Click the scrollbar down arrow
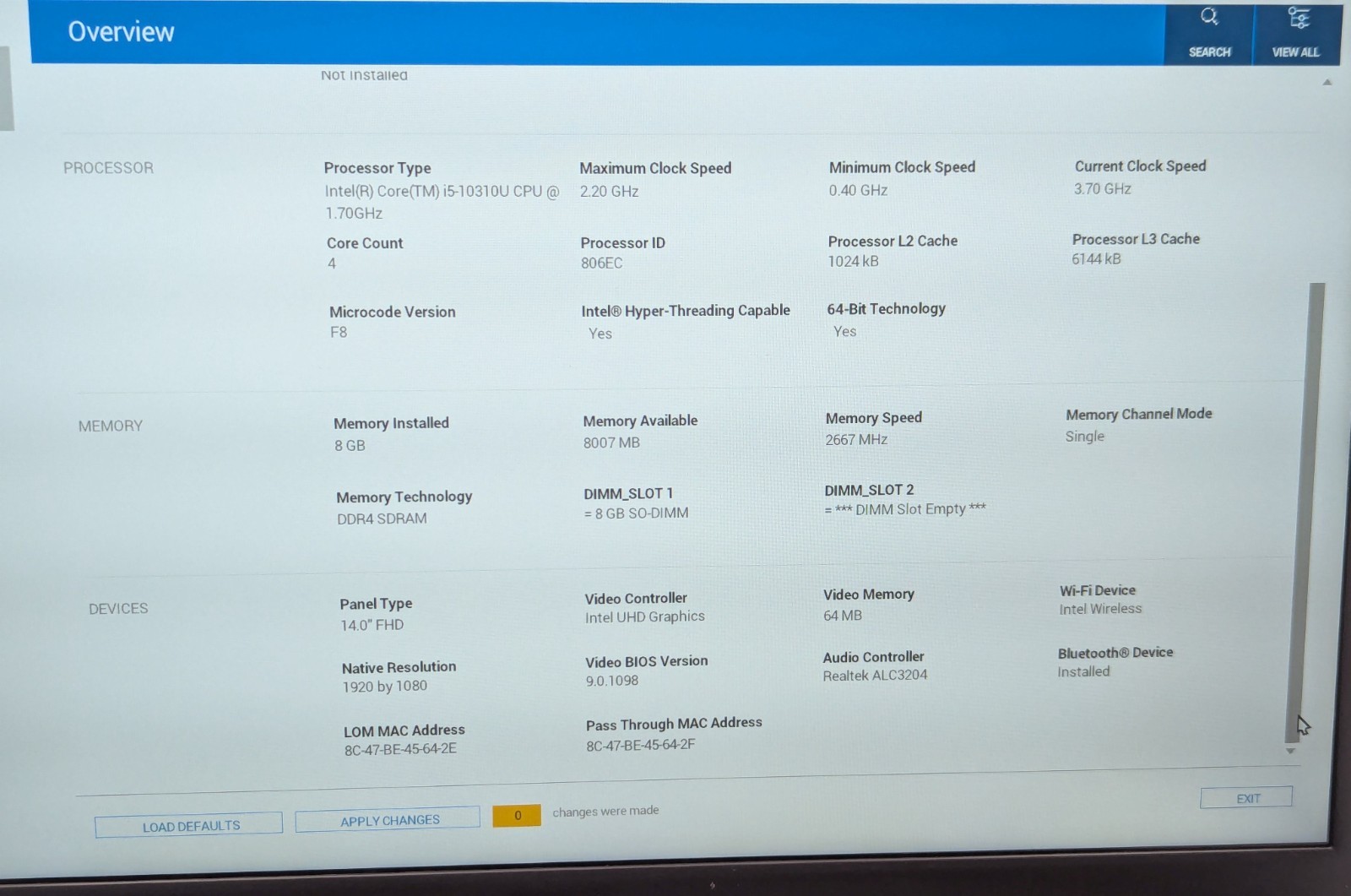The width and height of the screenshot is (1351, 896). (x=1290, y=751)
